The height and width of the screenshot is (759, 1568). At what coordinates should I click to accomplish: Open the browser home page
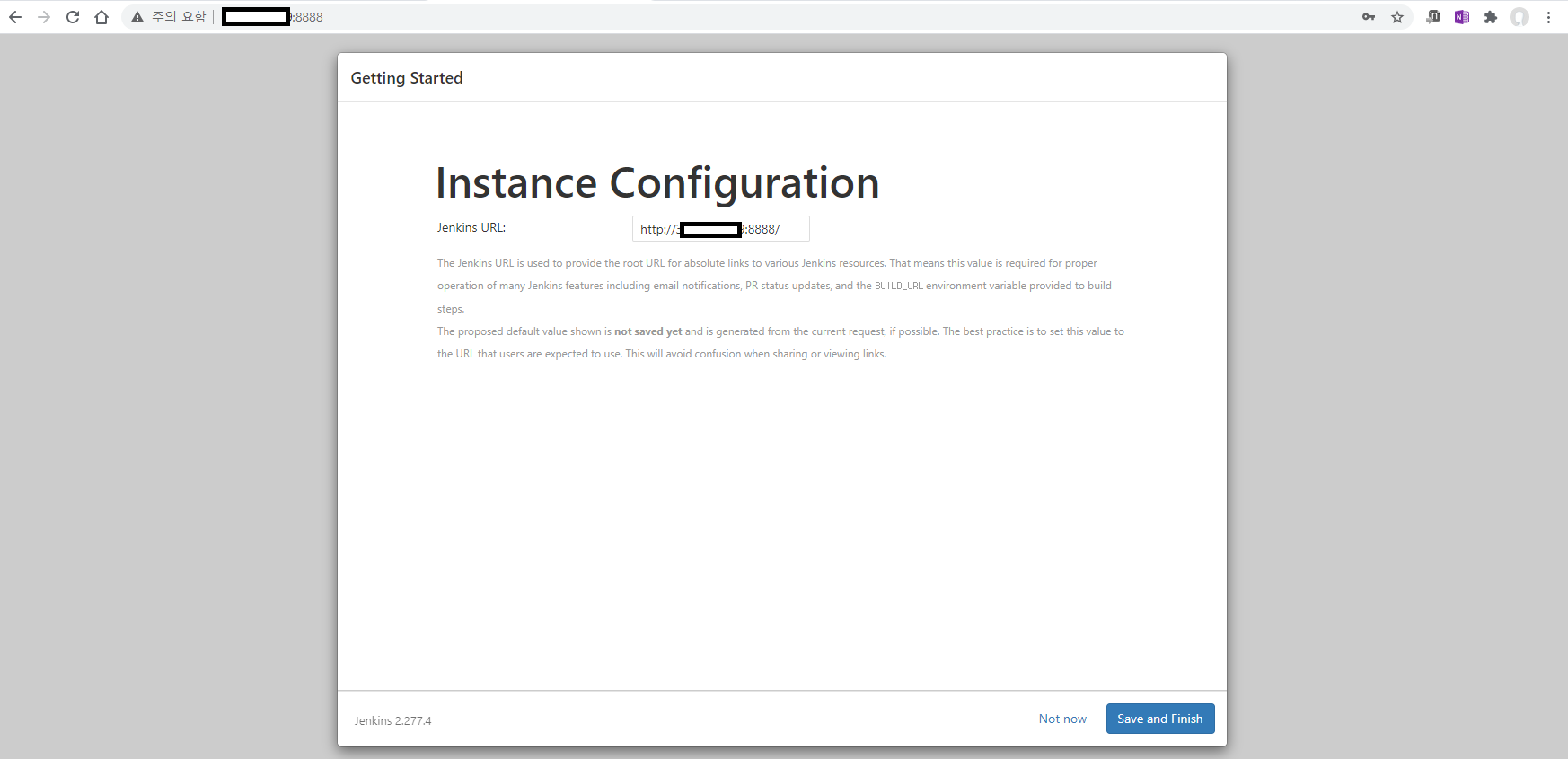[101, 17]
